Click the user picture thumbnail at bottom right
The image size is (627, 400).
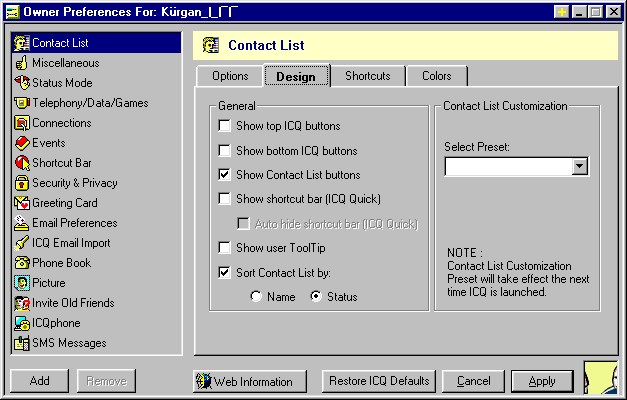[x=601, y=378]
